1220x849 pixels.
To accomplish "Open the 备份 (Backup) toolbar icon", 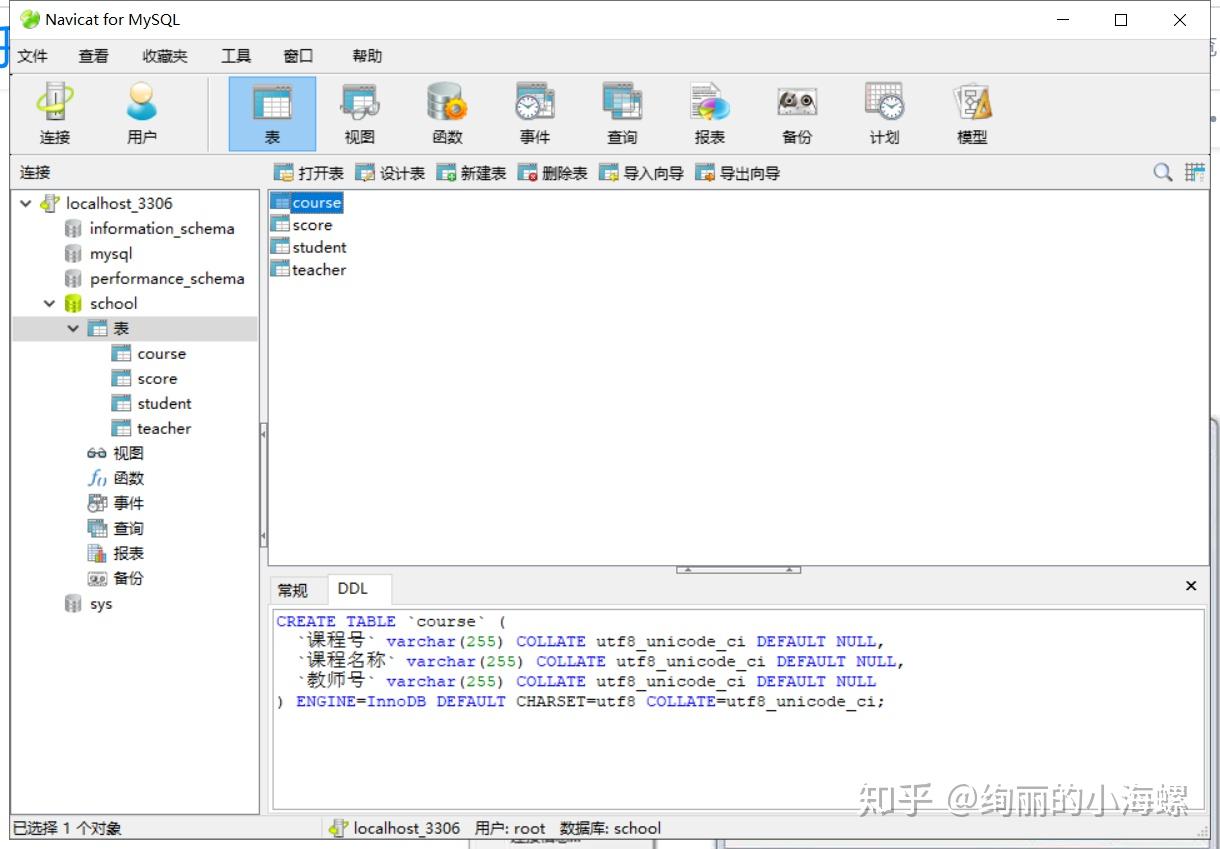I will coord(797,114).
